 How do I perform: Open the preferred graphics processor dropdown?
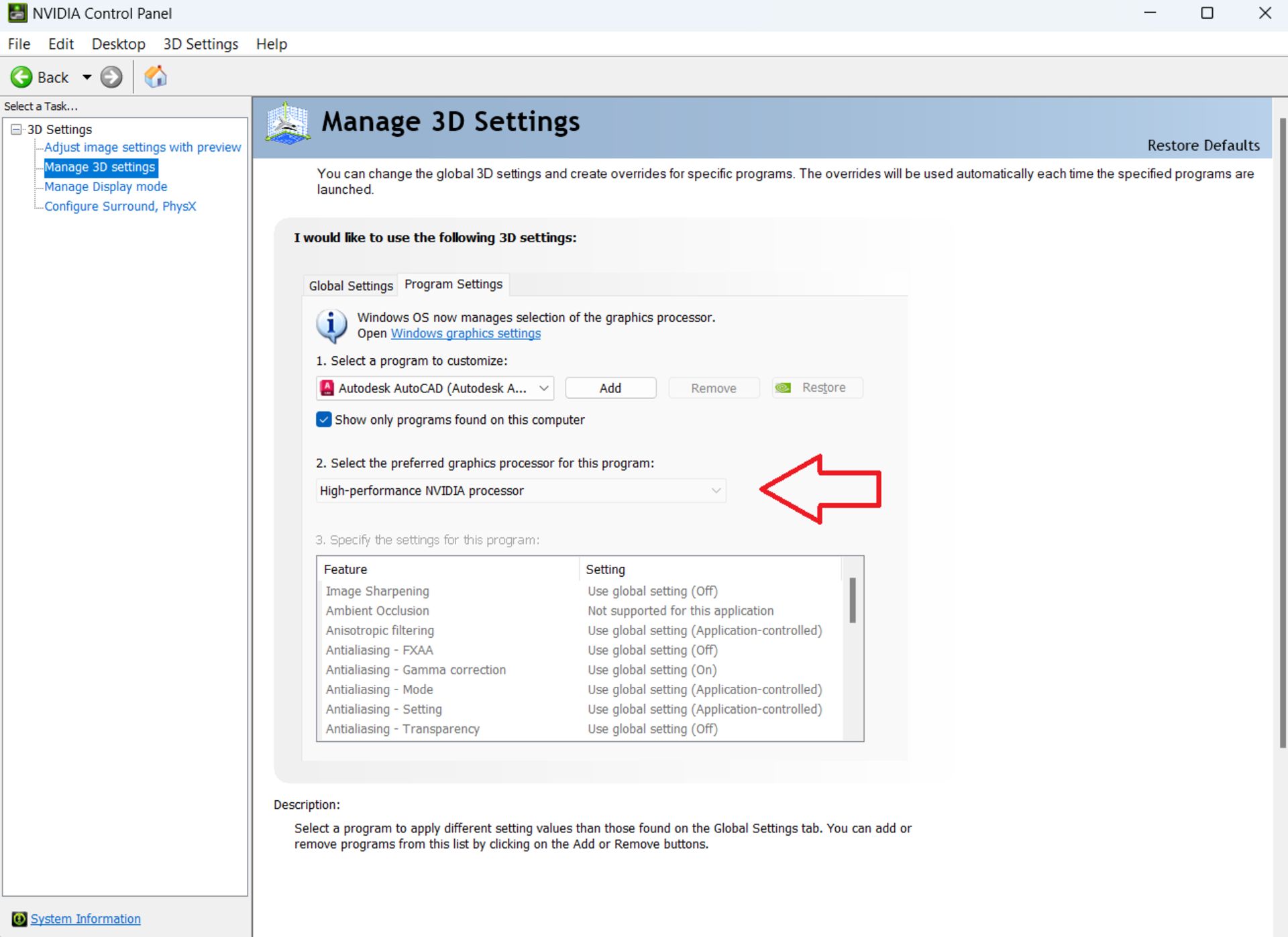(x=521, y=491)
